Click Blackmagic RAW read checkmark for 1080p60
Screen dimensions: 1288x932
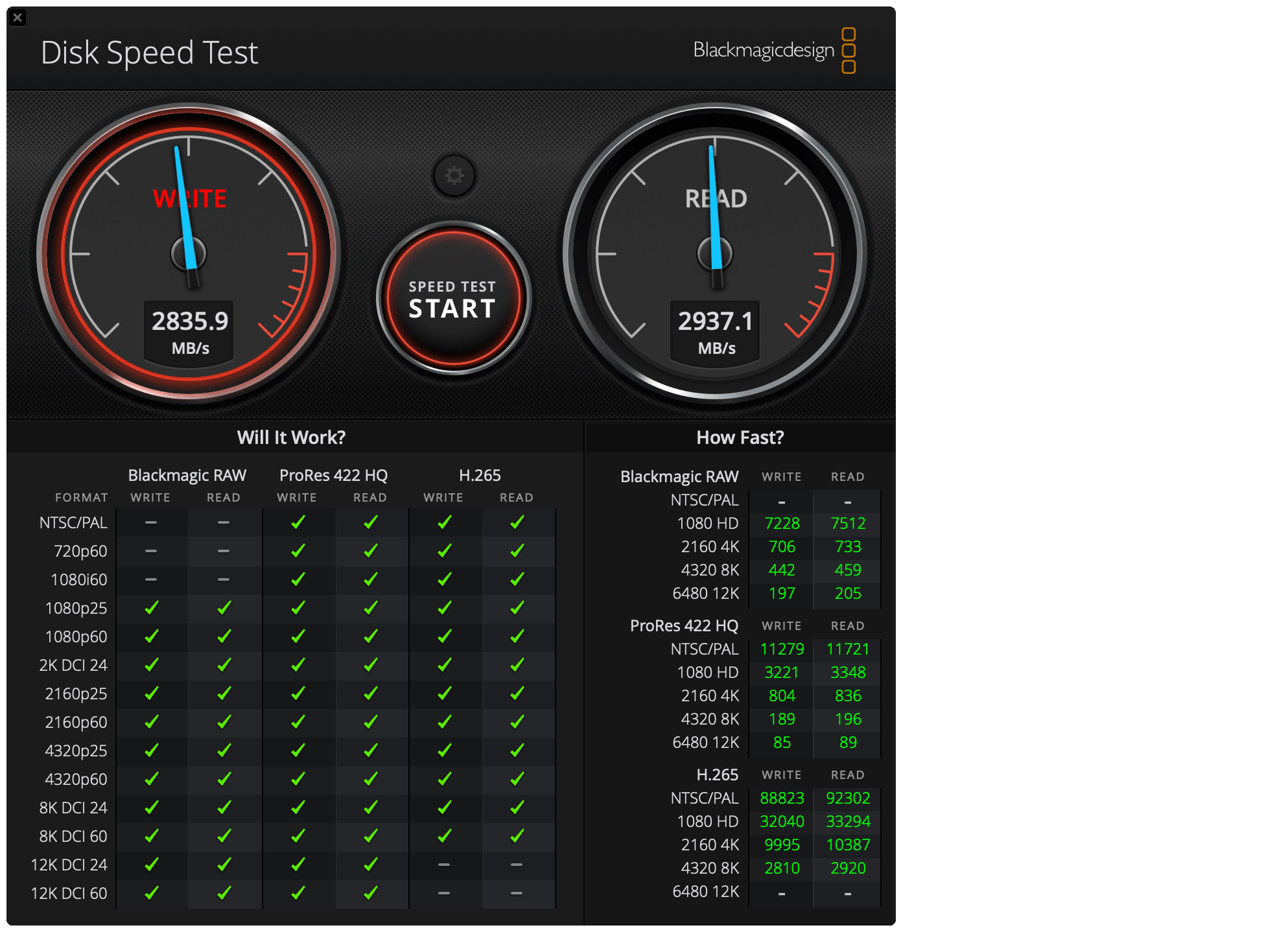click(x=224, y=636)
